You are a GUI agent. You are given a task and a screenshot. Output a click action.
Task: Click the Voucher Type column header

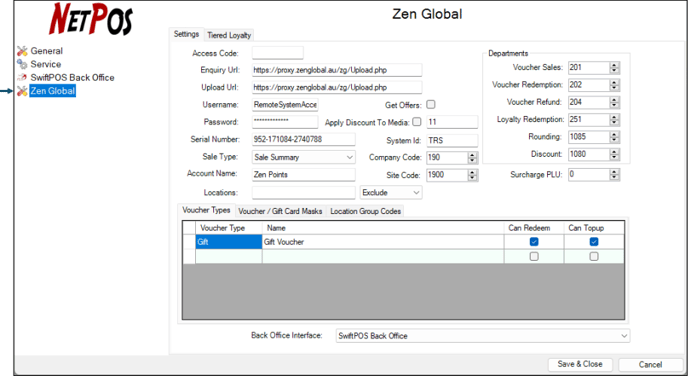coord(229,228)
